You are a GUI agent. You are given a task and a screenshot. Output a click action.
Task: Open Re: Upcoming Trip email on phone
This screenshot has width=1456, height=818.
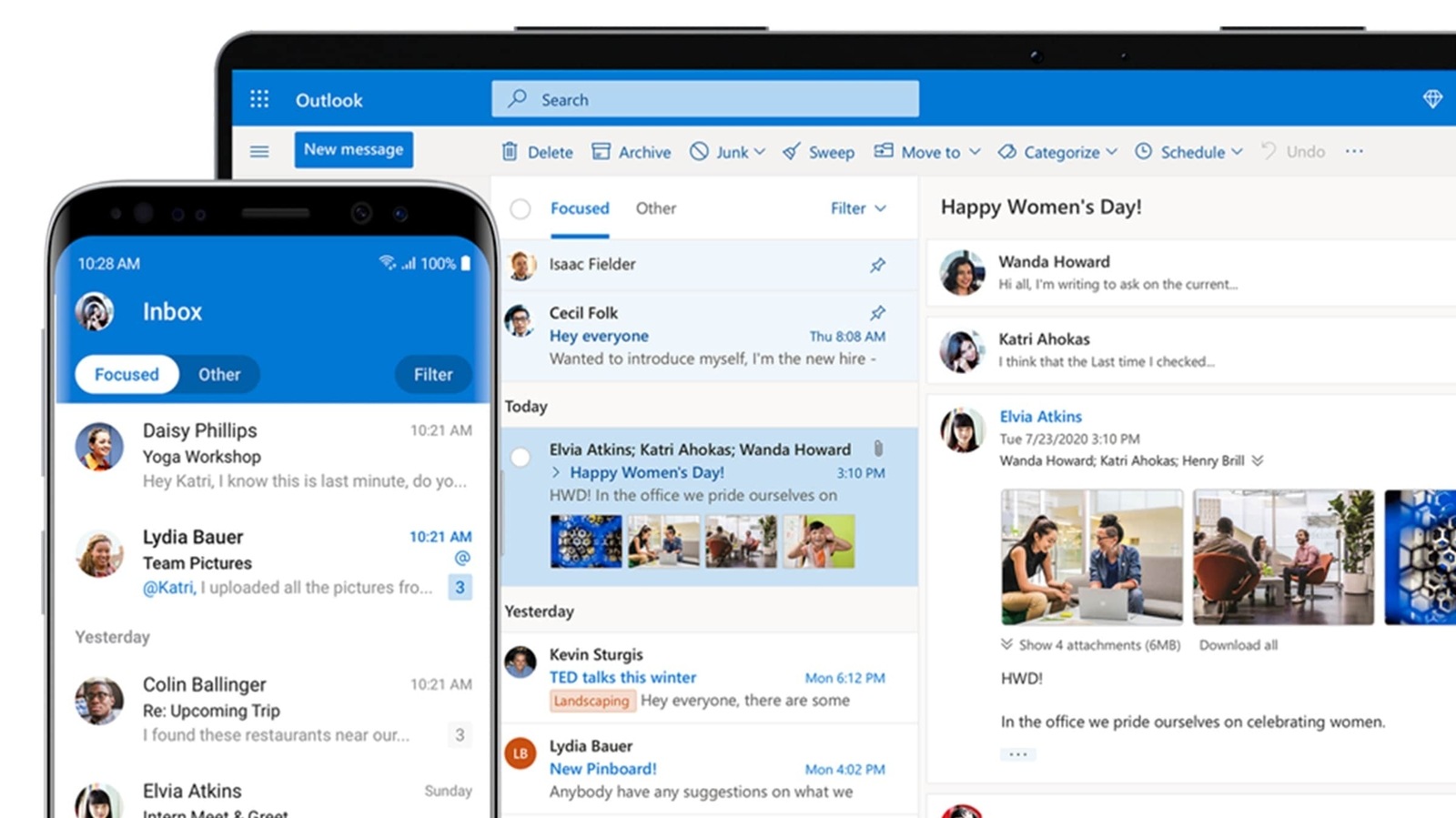(273, 710)
